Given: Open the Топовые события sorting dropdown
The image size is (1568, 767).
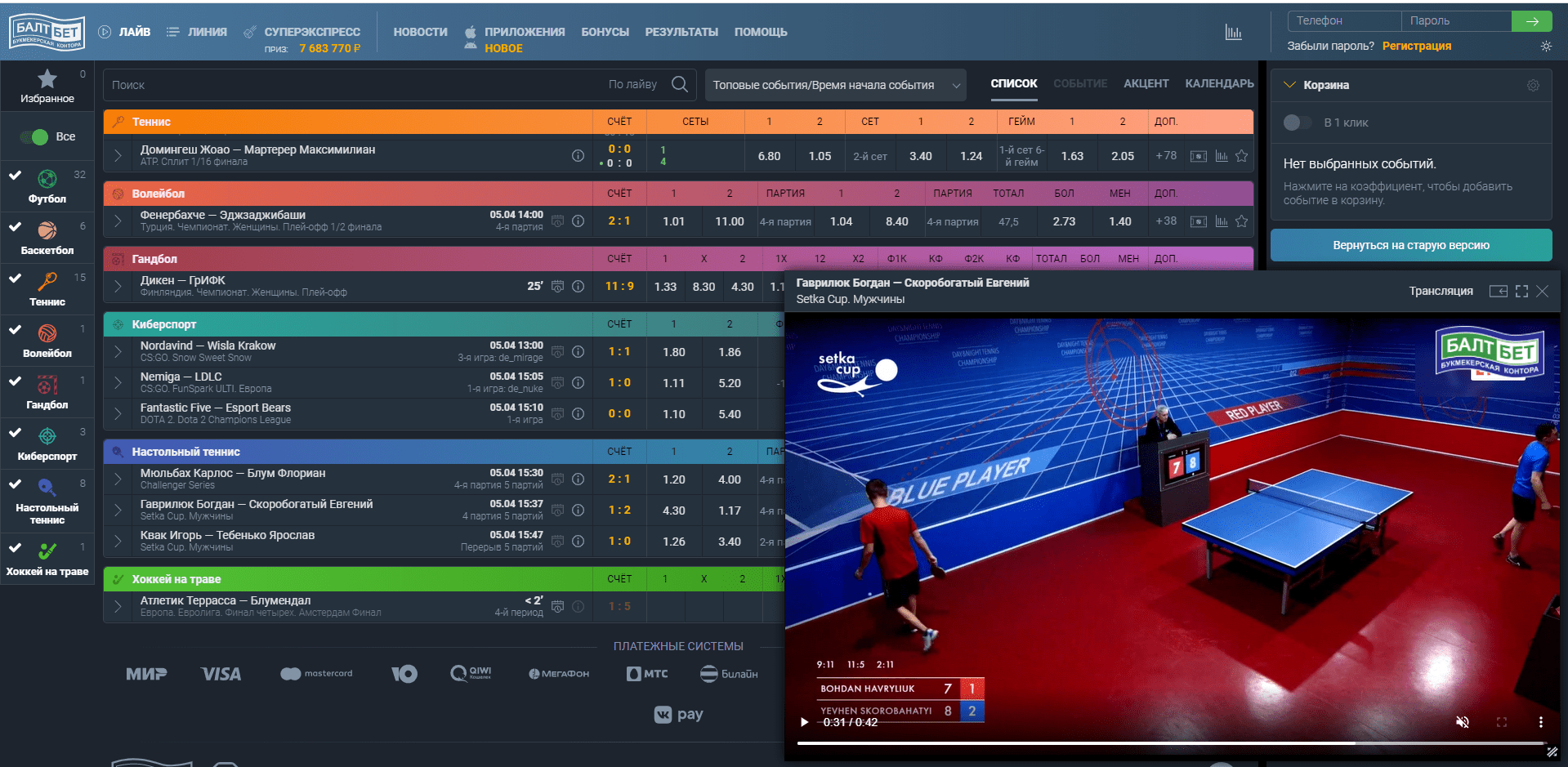Looking at the screenshot, I should pyautogui.click(x=835, y=85).
